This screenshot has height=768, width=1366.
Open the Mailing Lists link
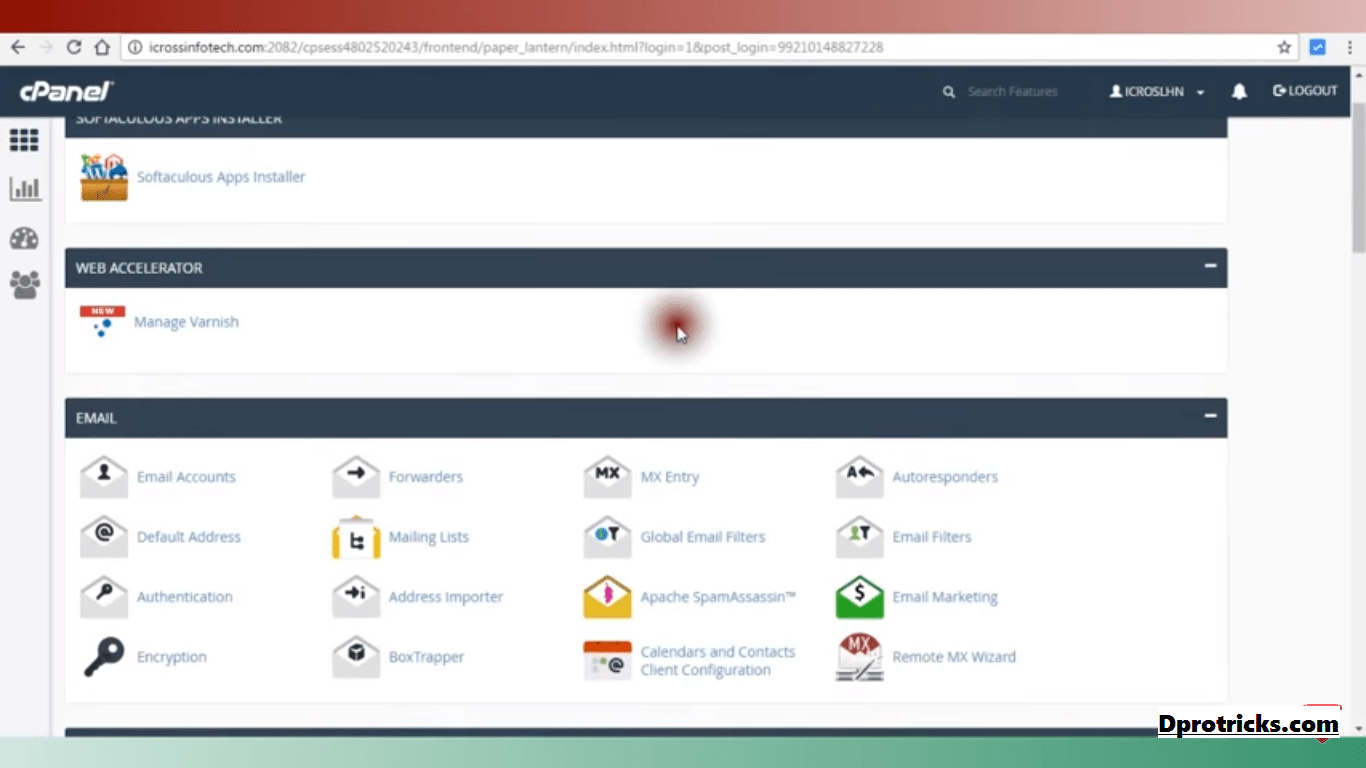click(429, 537)
